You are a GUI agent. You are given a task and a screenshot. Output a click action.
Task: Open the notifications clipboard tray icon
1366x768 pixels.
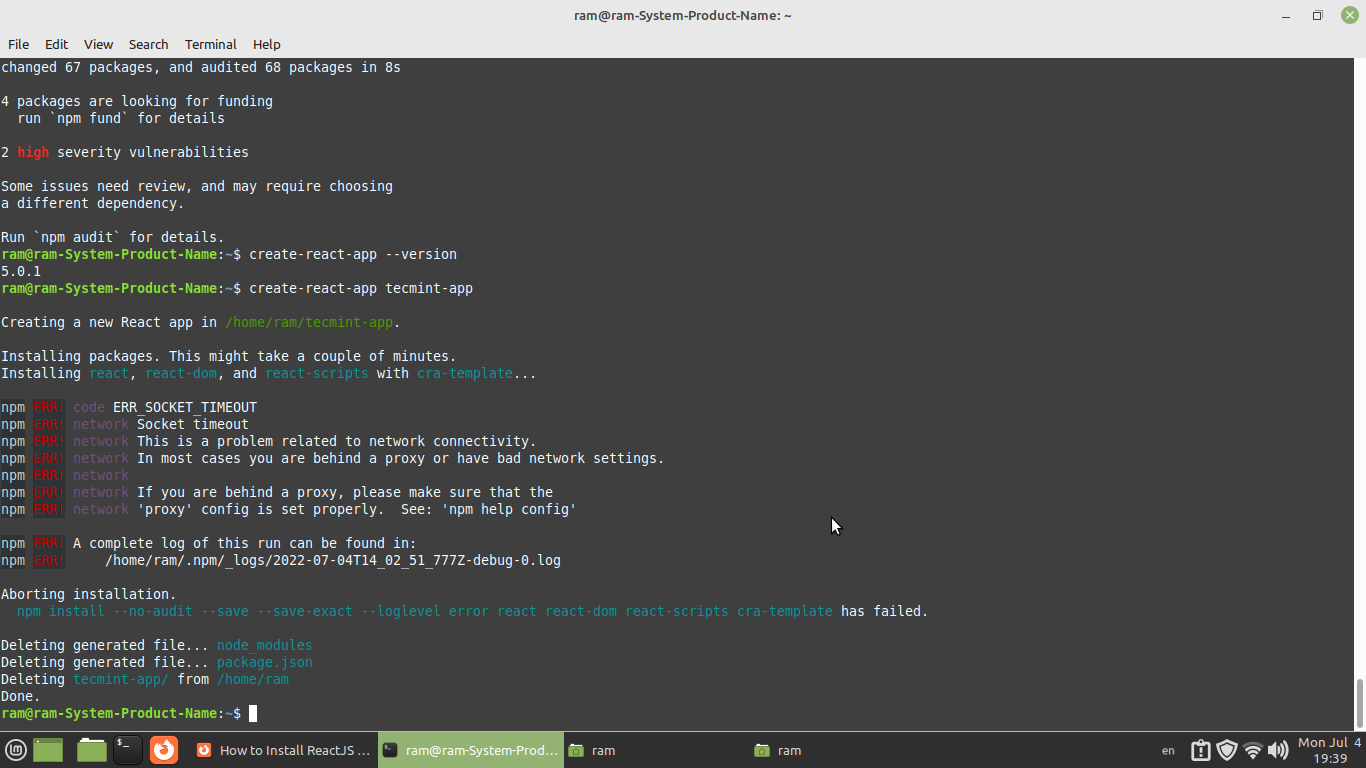pyautogui.click(x=1201, y=750)
